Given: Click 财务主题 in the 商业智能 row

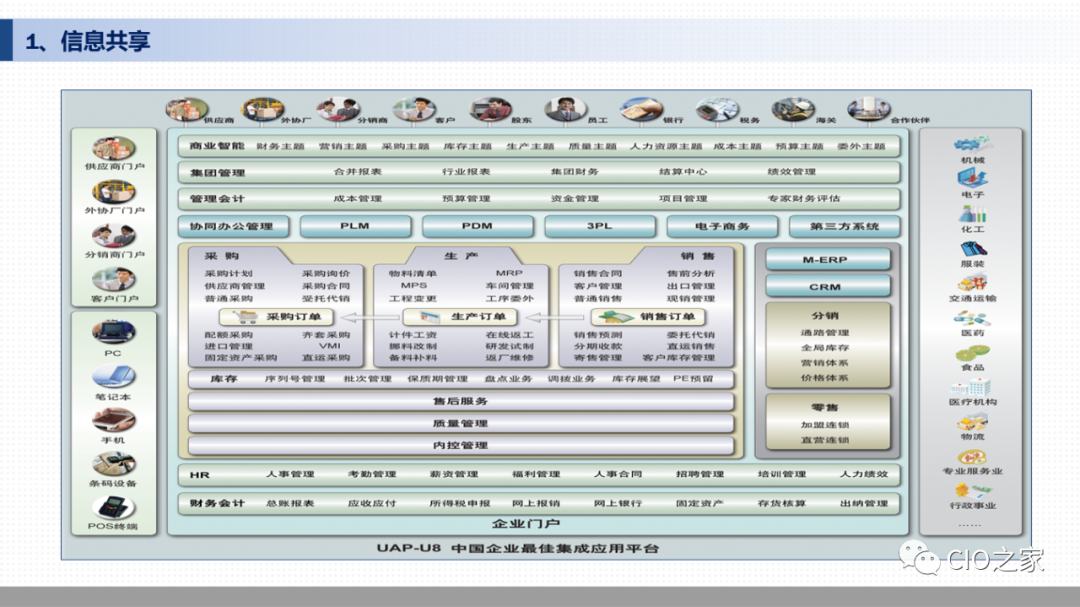Looking at the screenshot, I should (x=280, y=146).
